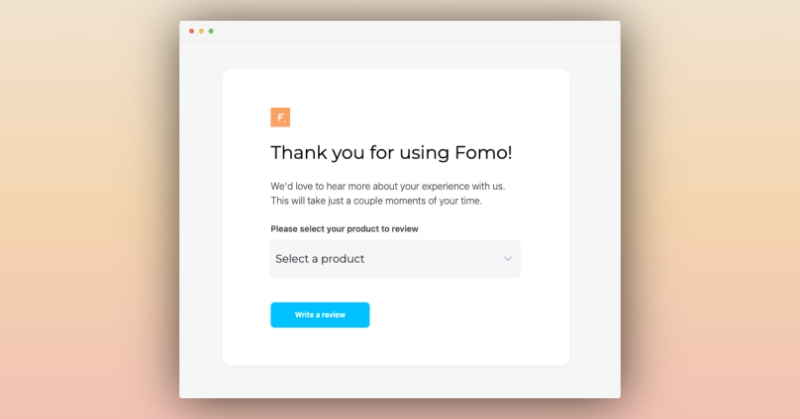Click the yellow minimize window dot
Image resolution: width=800 pixels, height=419 pixels.
click(202, 31)
